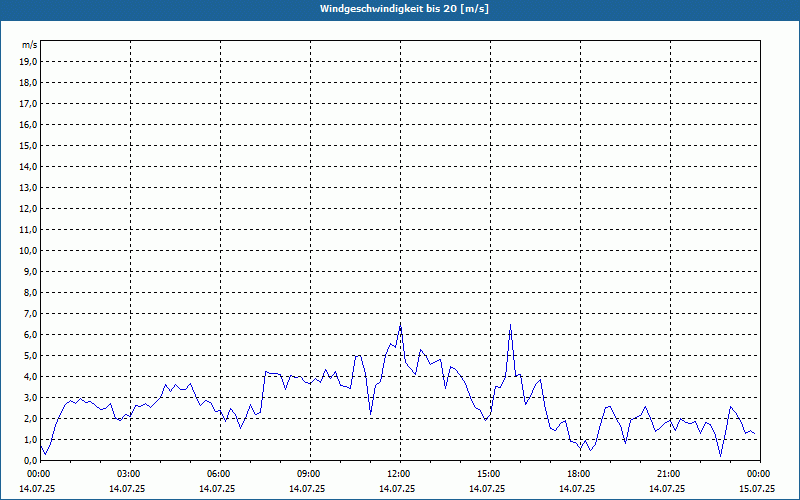Click the "m/s" unit label on the axis
The image size is (800, 500).
30,45
